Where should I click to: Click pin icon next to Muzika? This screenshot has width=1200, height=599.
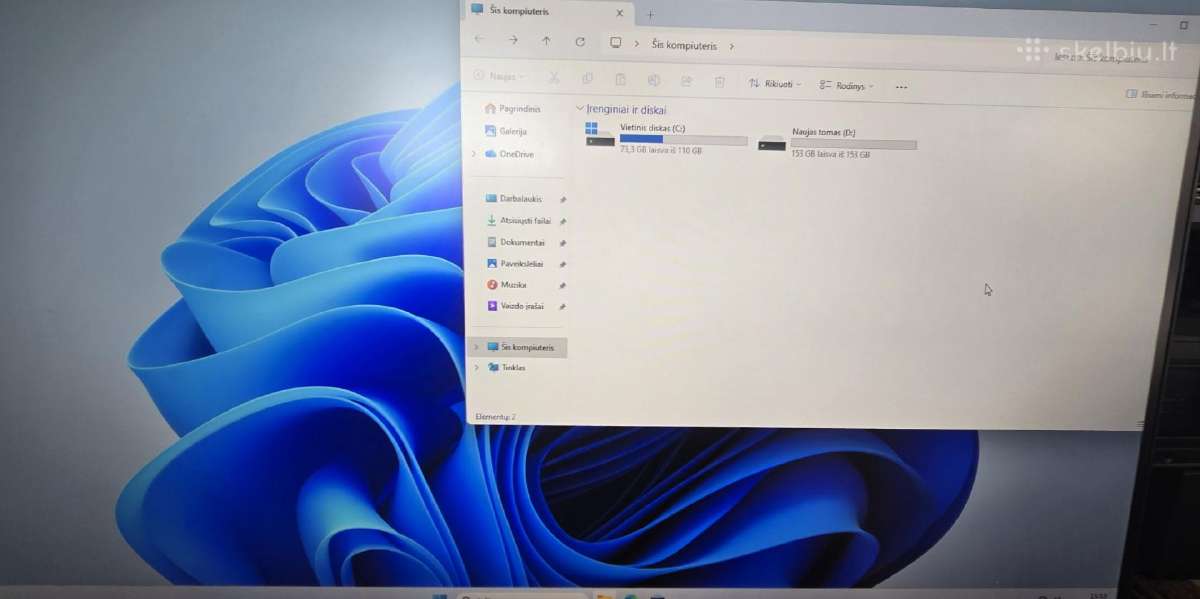pyautogui.click(x=563, y=285)
